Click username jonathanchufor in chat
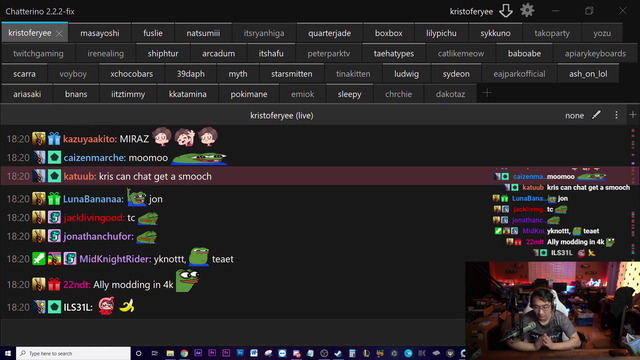This screenshot has height=360, width=640. tap(98, 236)
